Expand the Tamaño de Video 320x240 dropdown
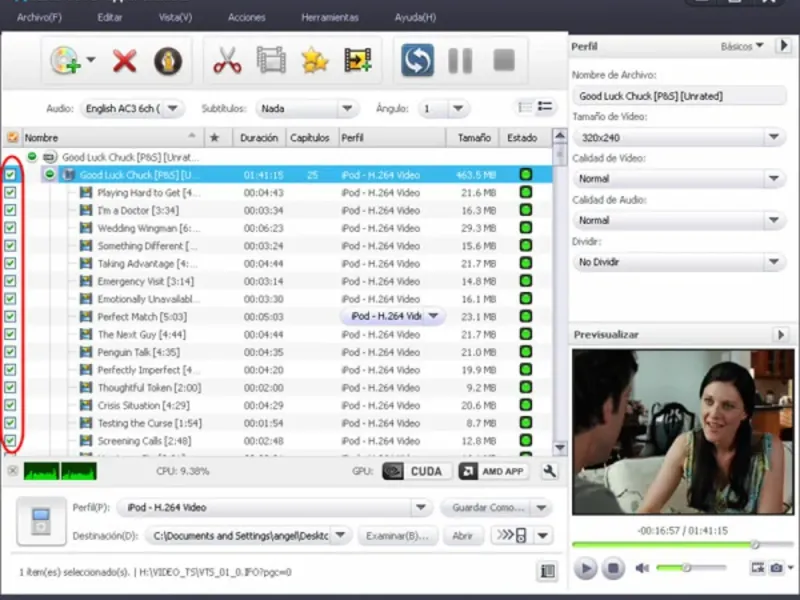Image resolution: width=800 pixels, height=600 pixels. (678, 137)
